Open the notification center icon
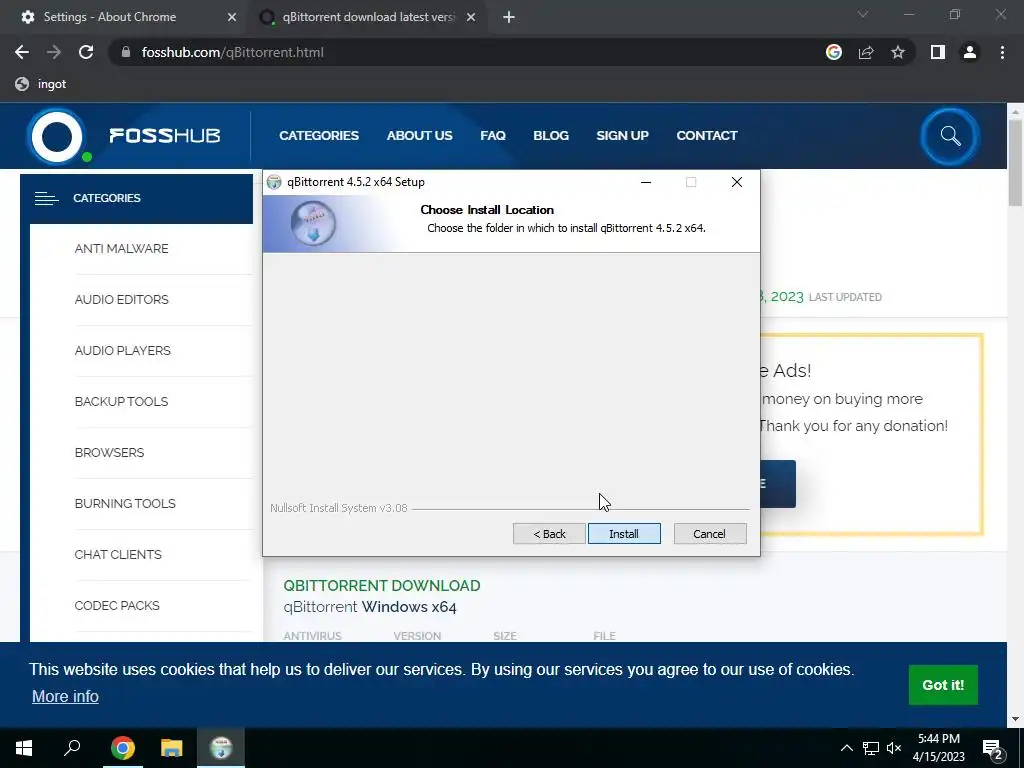 [993, 748]
